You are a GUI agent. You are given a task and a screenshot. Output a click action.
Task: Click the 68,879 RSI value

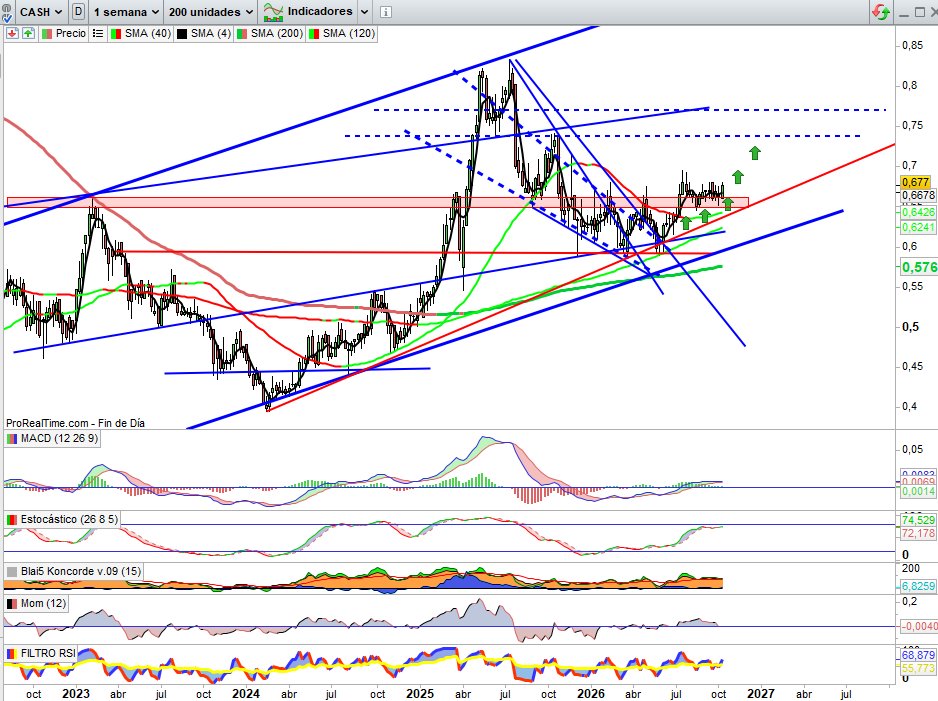pyautogui.click(x=918, y=656)
